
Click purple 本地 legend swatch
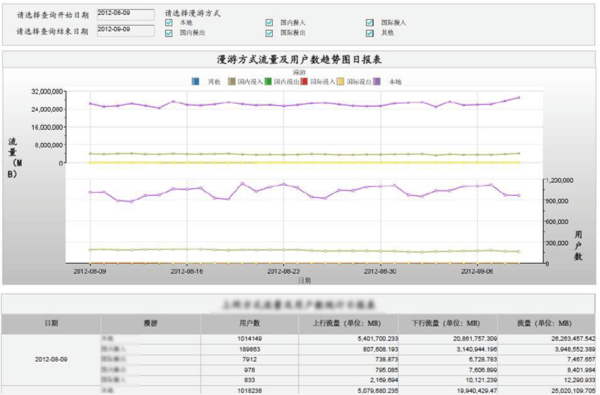pyautogui.click(x=377, y=82)
